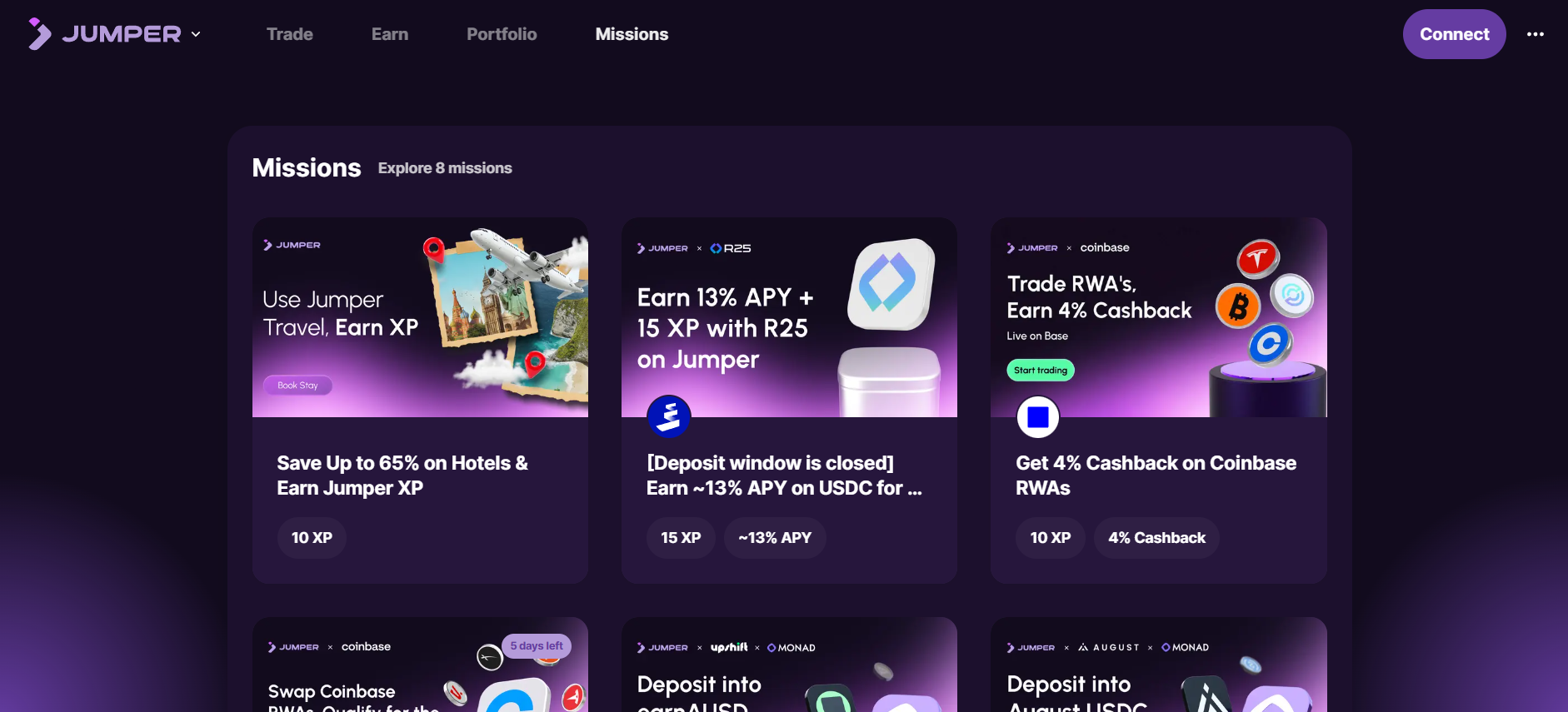This screenshot has height=712, width=1568.
Task: Click the Connect wallet button
Action: 1454,34
